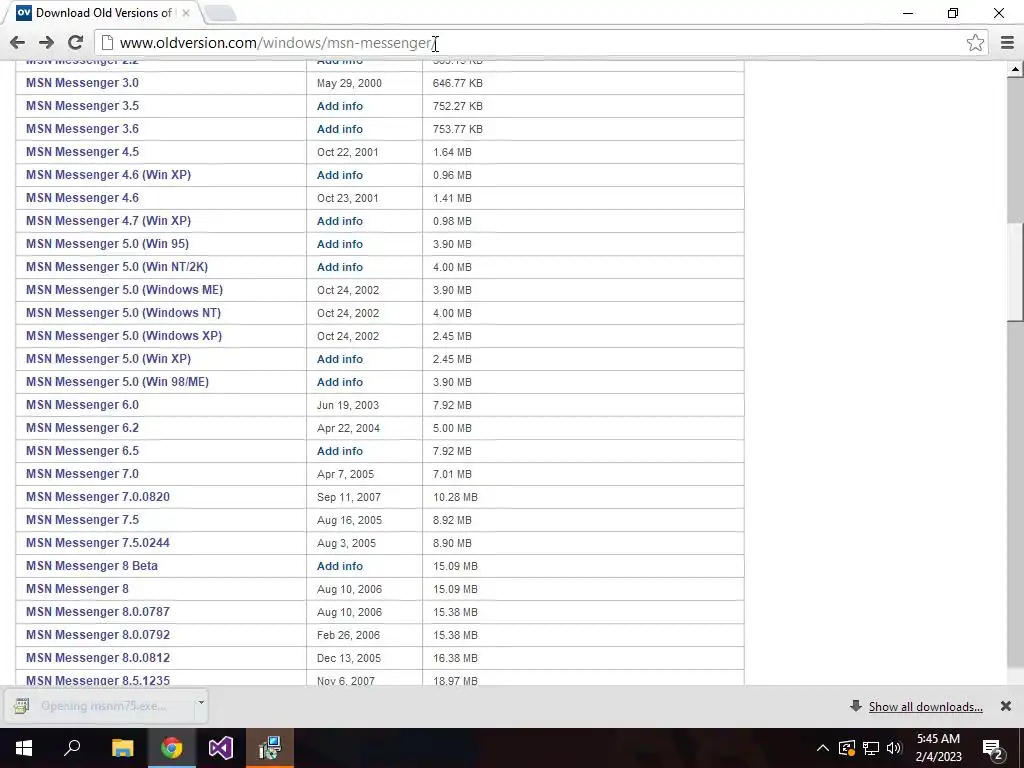Open MSN Messenger 7.5 link
Viewport: 1024px width, 768px height.
click(82, 520)
